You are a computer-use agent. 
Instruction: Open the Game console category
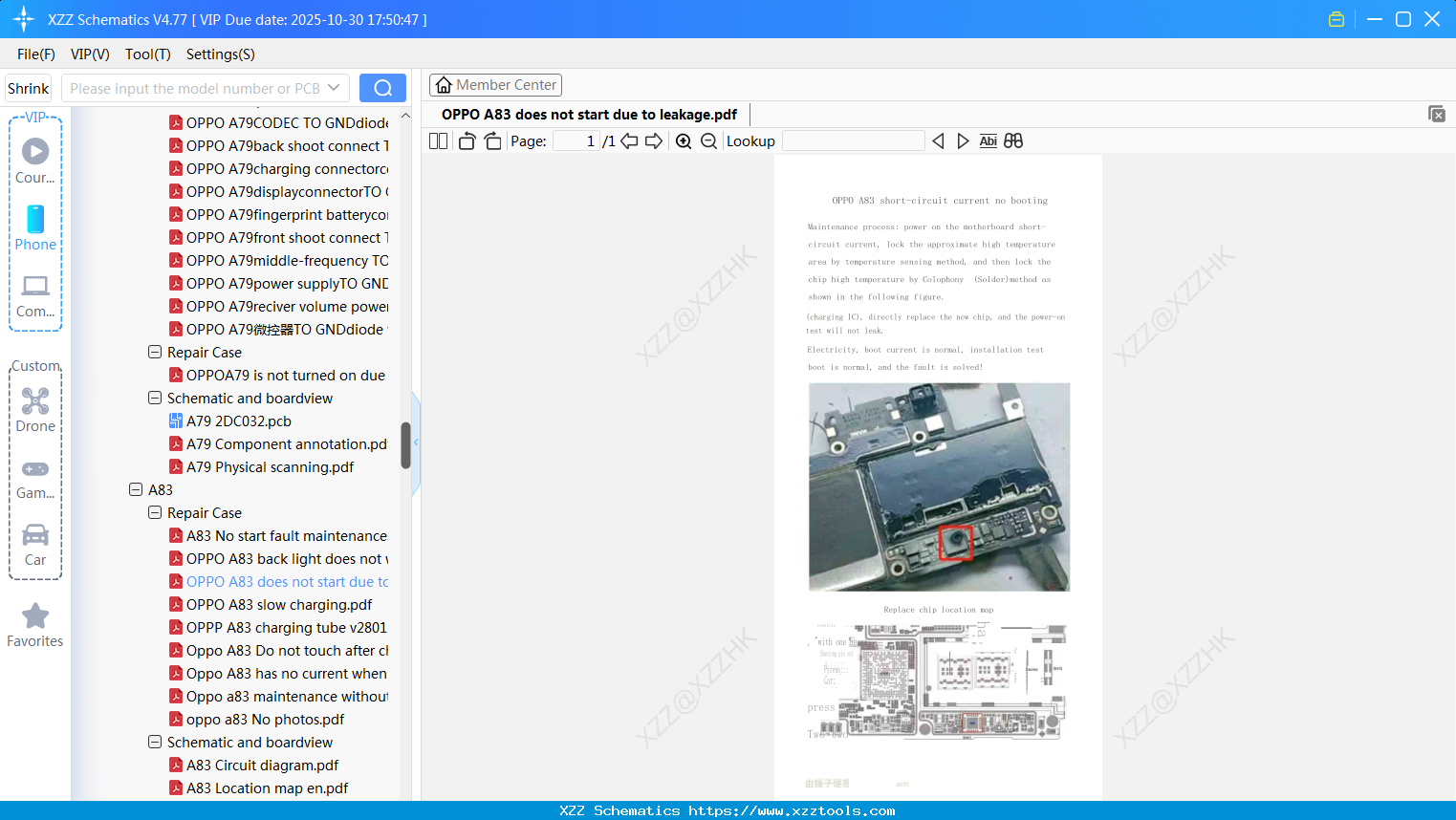pyautogui.click(x=35, y=478)
